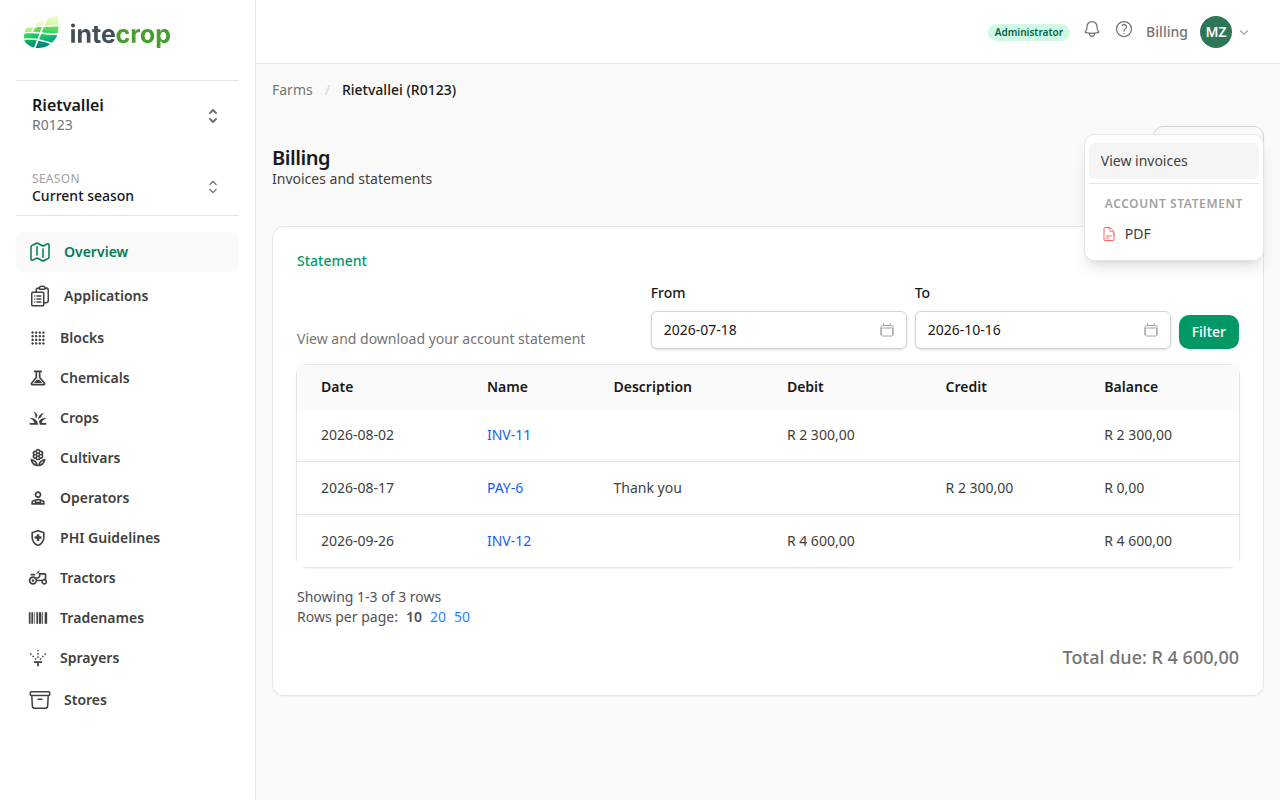The width and height of the screenshot is (1280, 800).
Task: Expand the Rietvallei farm selector
Action: 213,116
